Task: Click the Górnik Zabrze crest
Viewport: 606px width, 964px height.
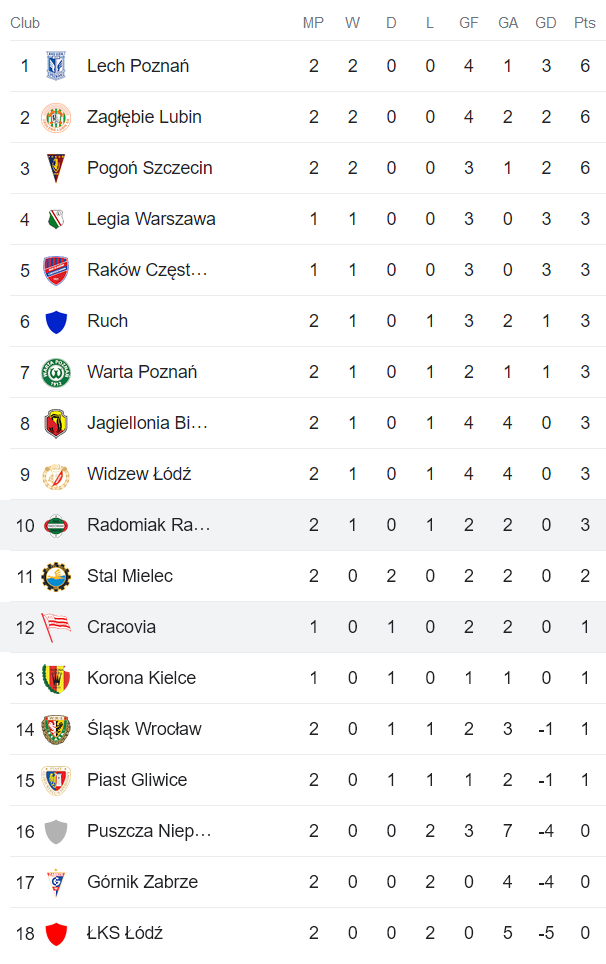Action: point(57,882)
